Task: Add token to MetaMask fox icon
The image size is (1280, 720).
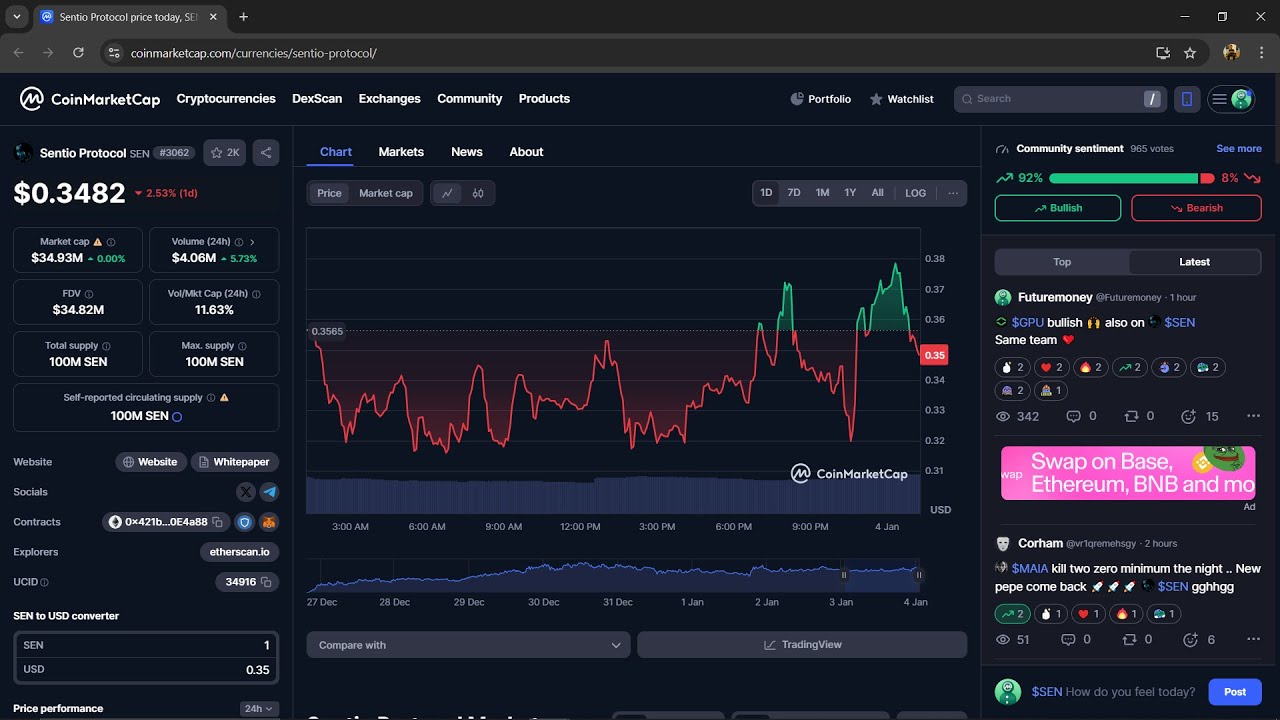Action: (x=269, y=522)
